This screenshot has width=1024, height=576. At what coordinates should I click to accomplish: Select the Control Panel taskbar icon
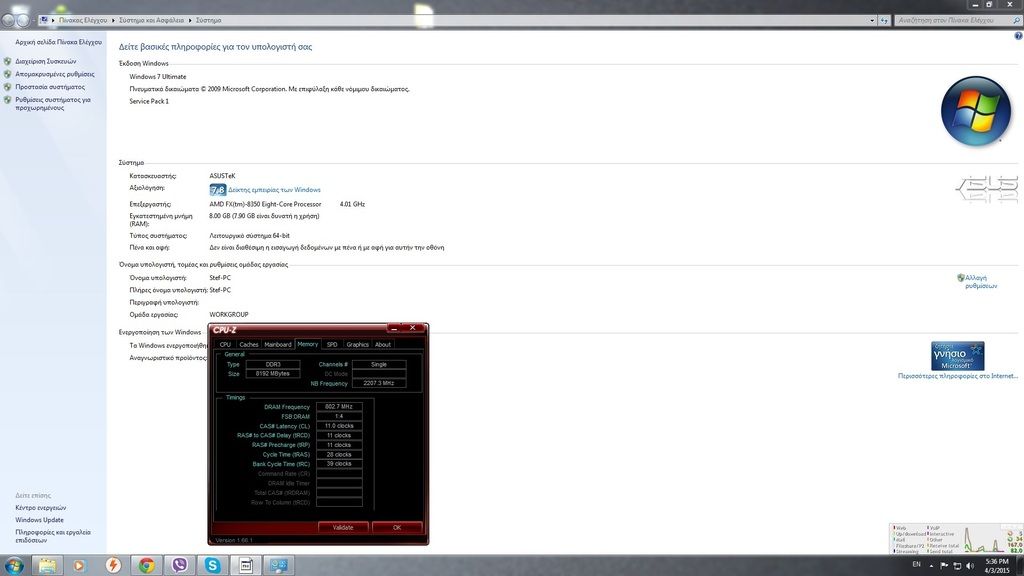tap(280, 565)
